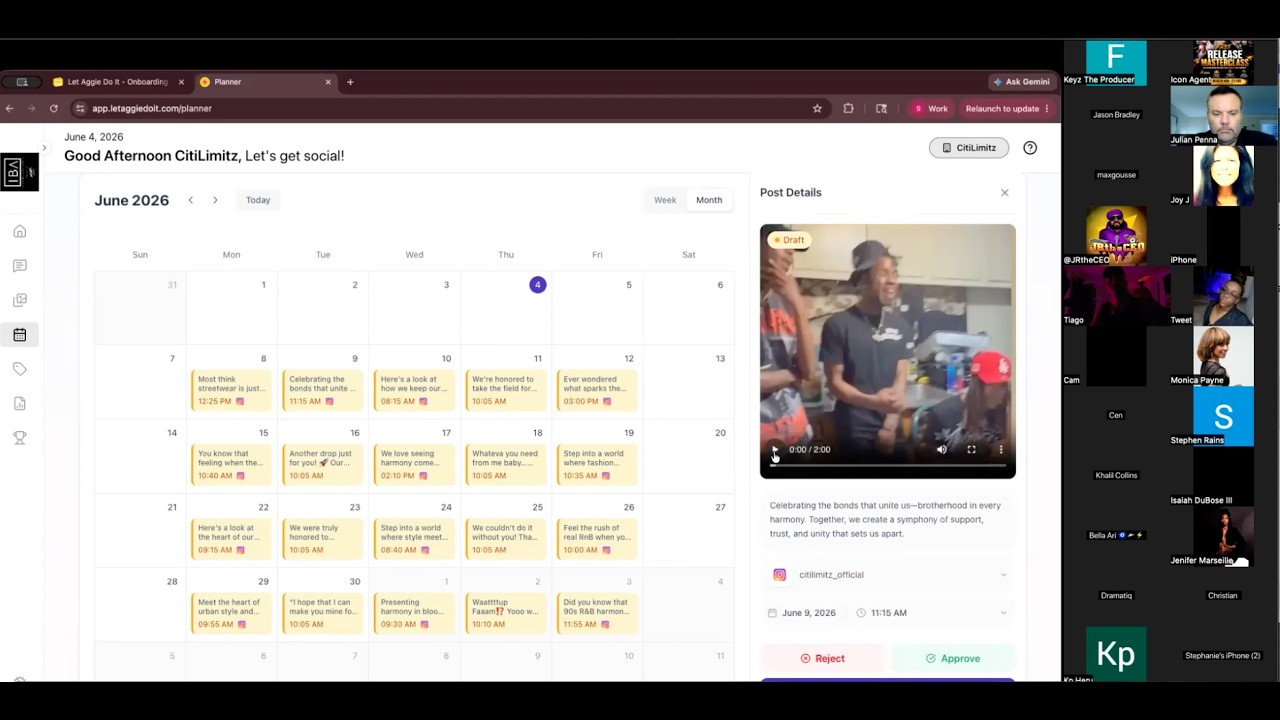This screenshot has width=1280, height=720.
Task: Switch to Let Aggie Do It Onboarding tab
Action: click(118, 82)
